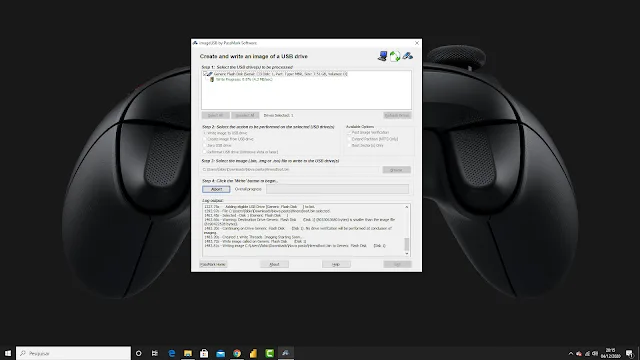640x360 pixels.
Task: Open the notification center icon
Action: [x=630, y=353]
